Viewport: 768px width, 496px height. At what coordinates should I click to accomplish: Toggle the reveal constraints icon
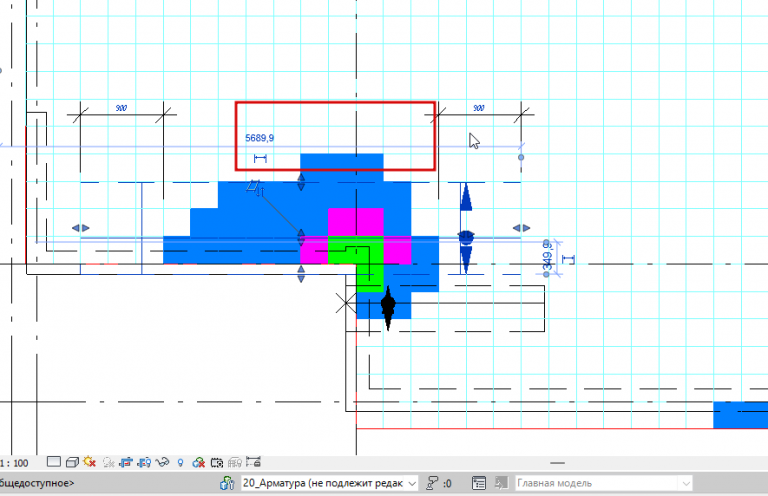(253, 461)
